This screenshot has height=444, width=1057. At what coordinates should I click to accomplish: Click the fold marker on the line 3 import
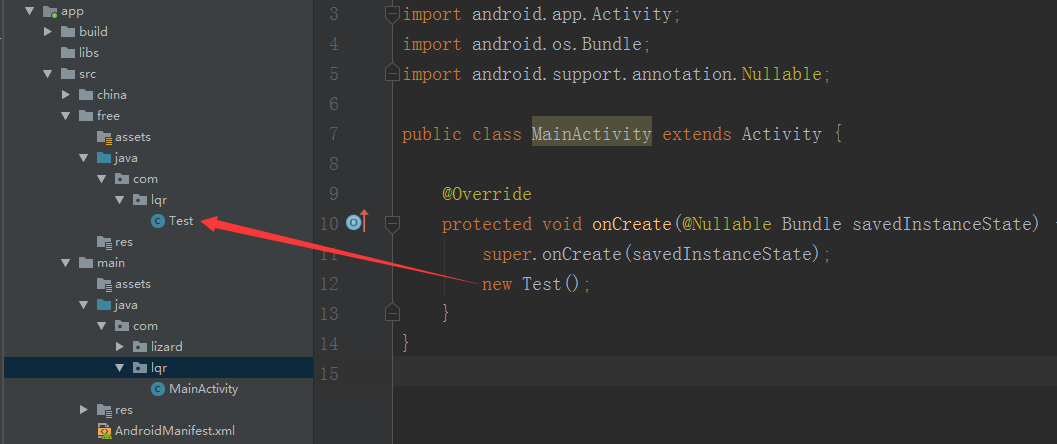pos(392,14)
